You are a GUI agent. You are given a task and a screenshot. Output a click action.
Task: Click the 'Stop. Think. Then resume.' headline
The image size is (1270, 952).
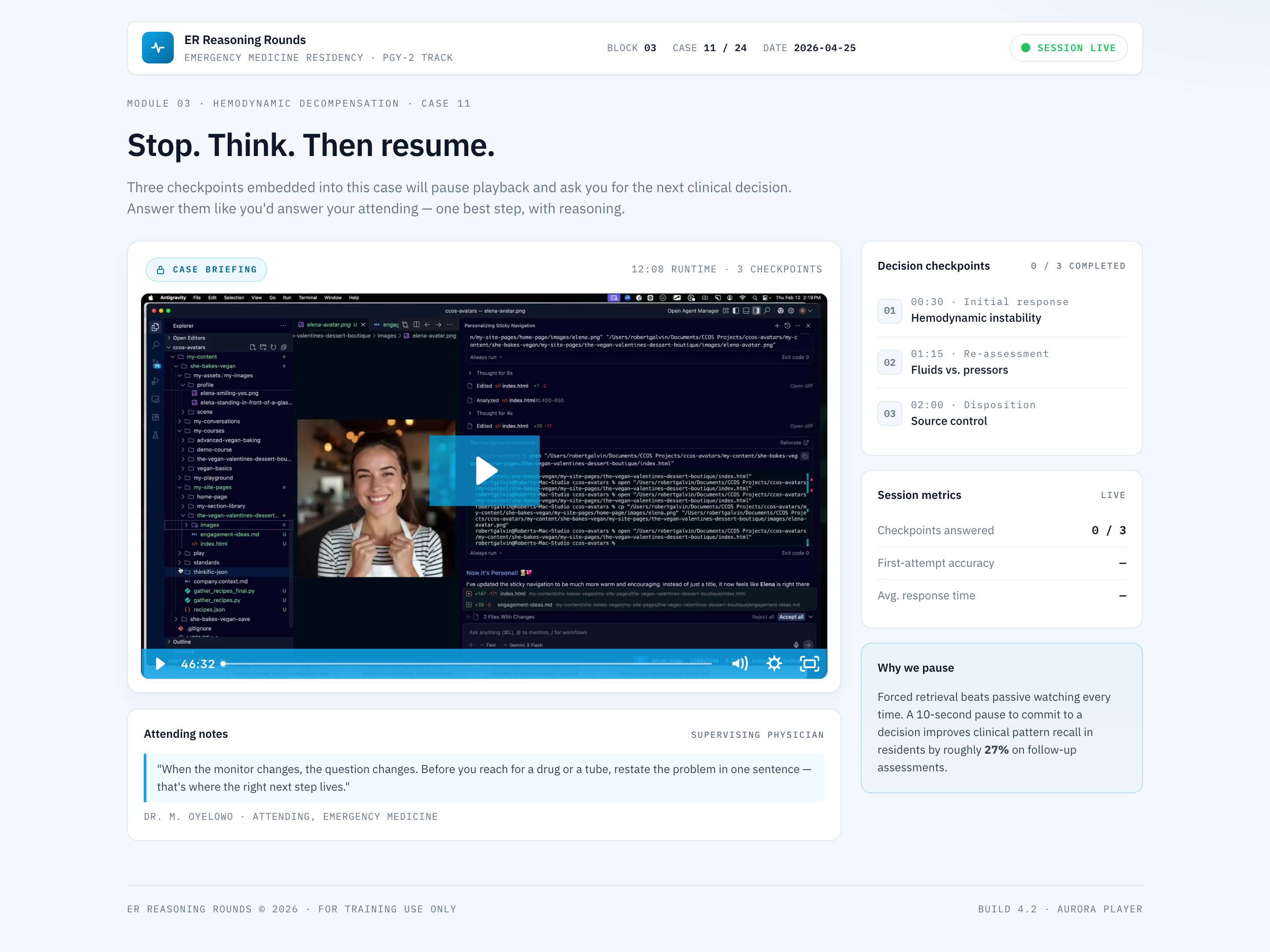311,145
